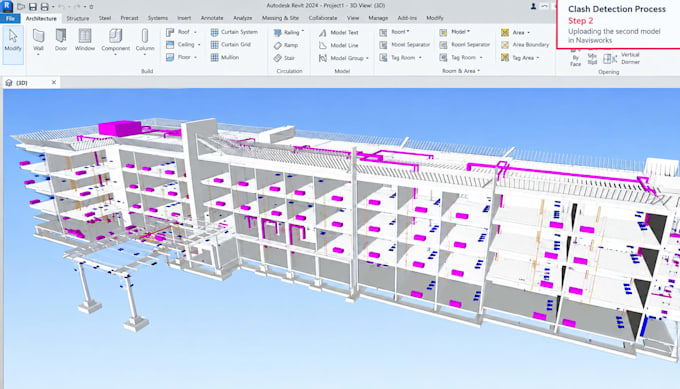
Task: Switch to the Systems ribbon tab
Action: click(x=157, y=18)
